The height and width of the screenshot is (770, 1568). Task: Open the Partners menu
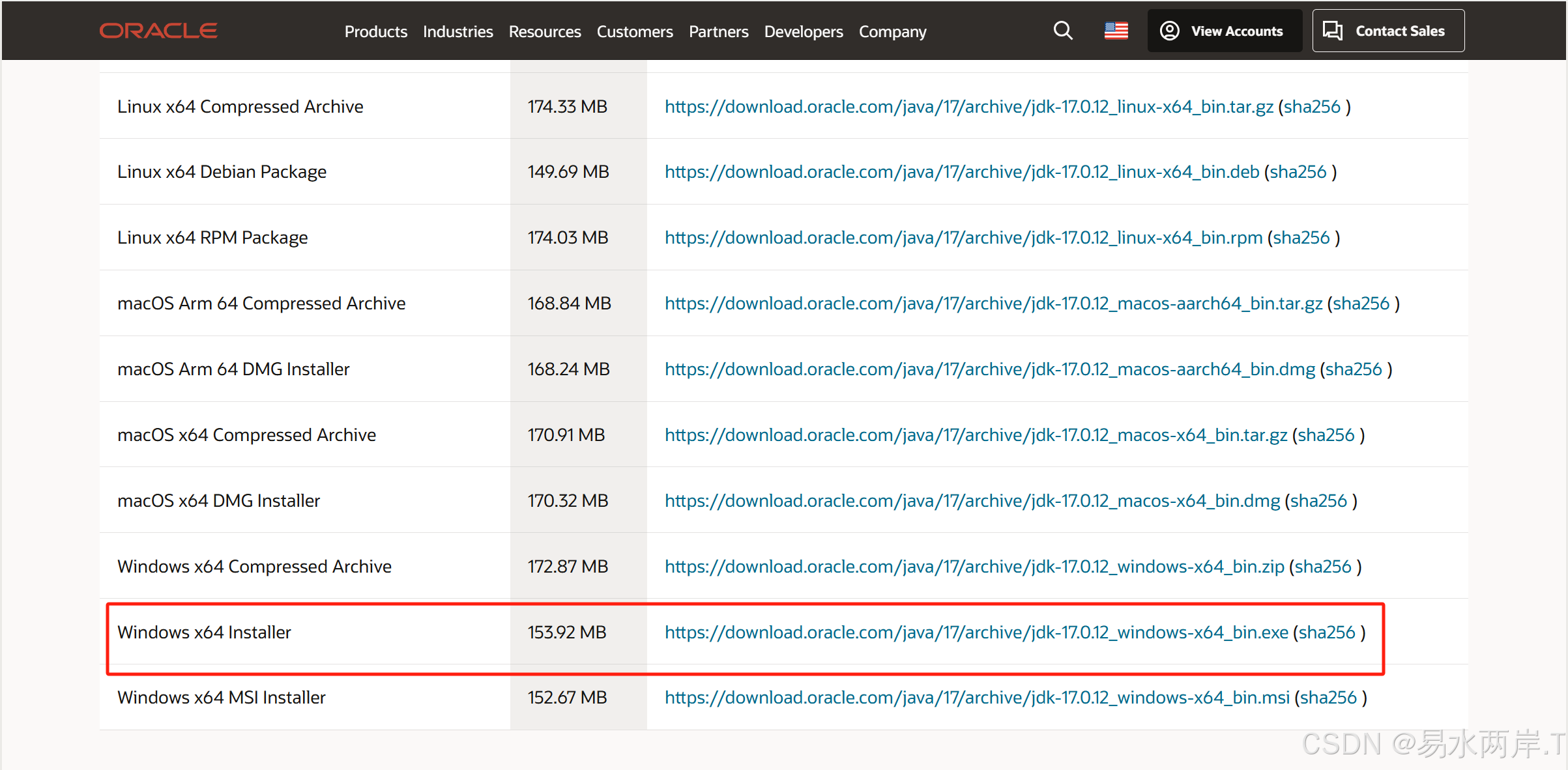718,31
